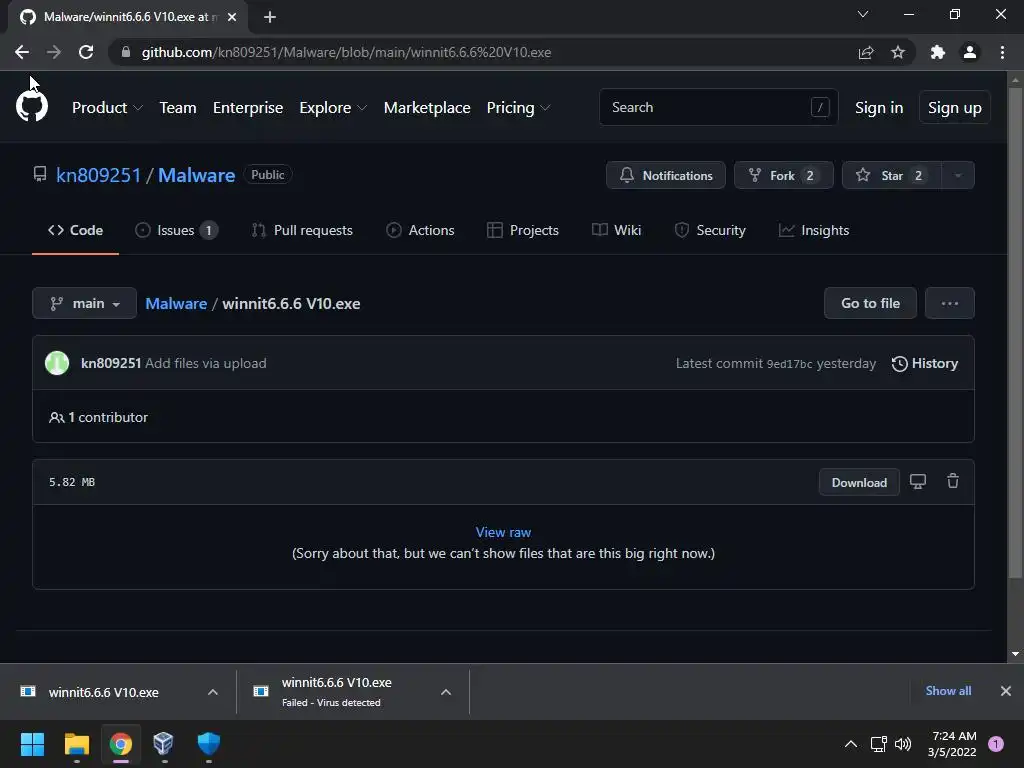This screenshot has width=1024, height=768.
Task: Click Marketplace in the top navigation
Action: click(x=427, y=108)
